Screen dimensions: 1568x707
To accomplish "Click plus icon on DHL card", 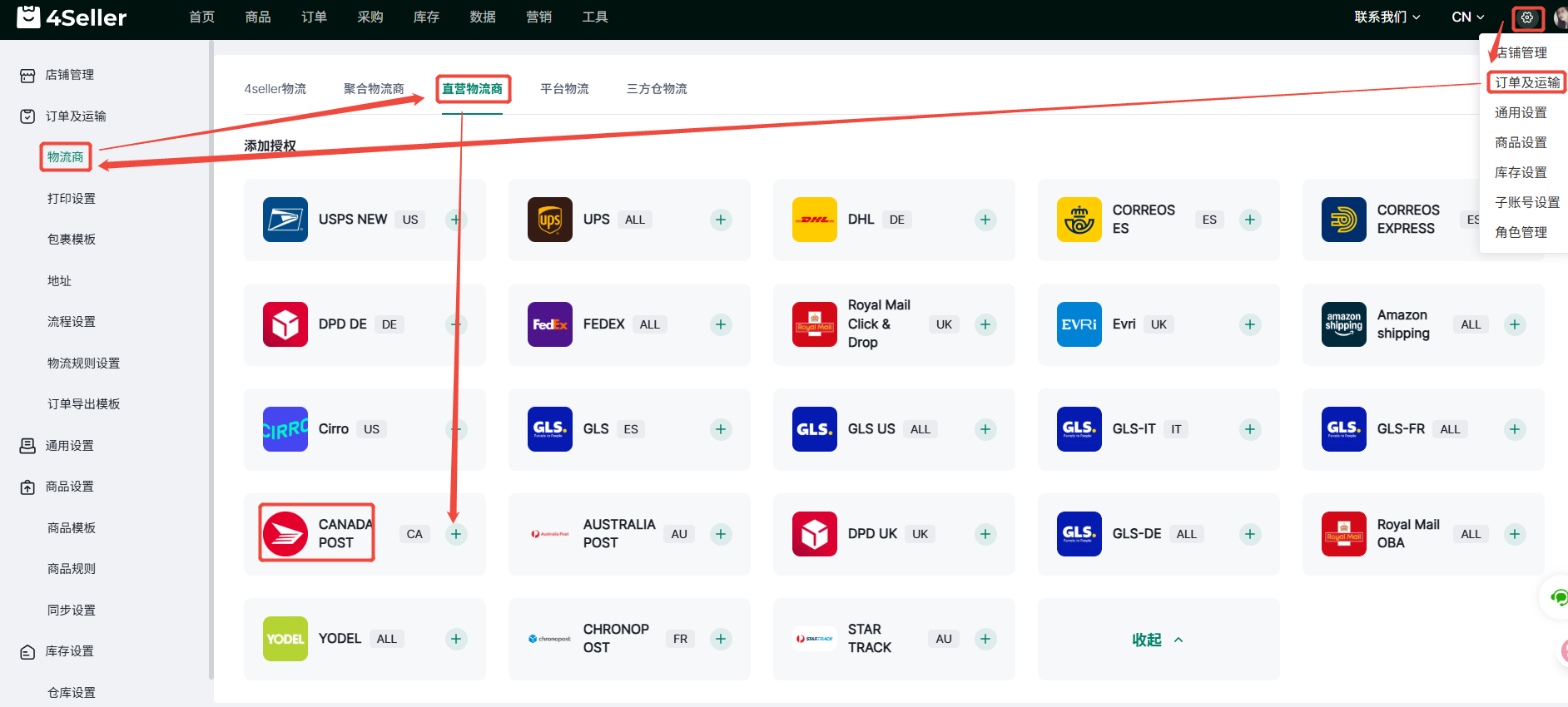I will [x=985, y=220].
